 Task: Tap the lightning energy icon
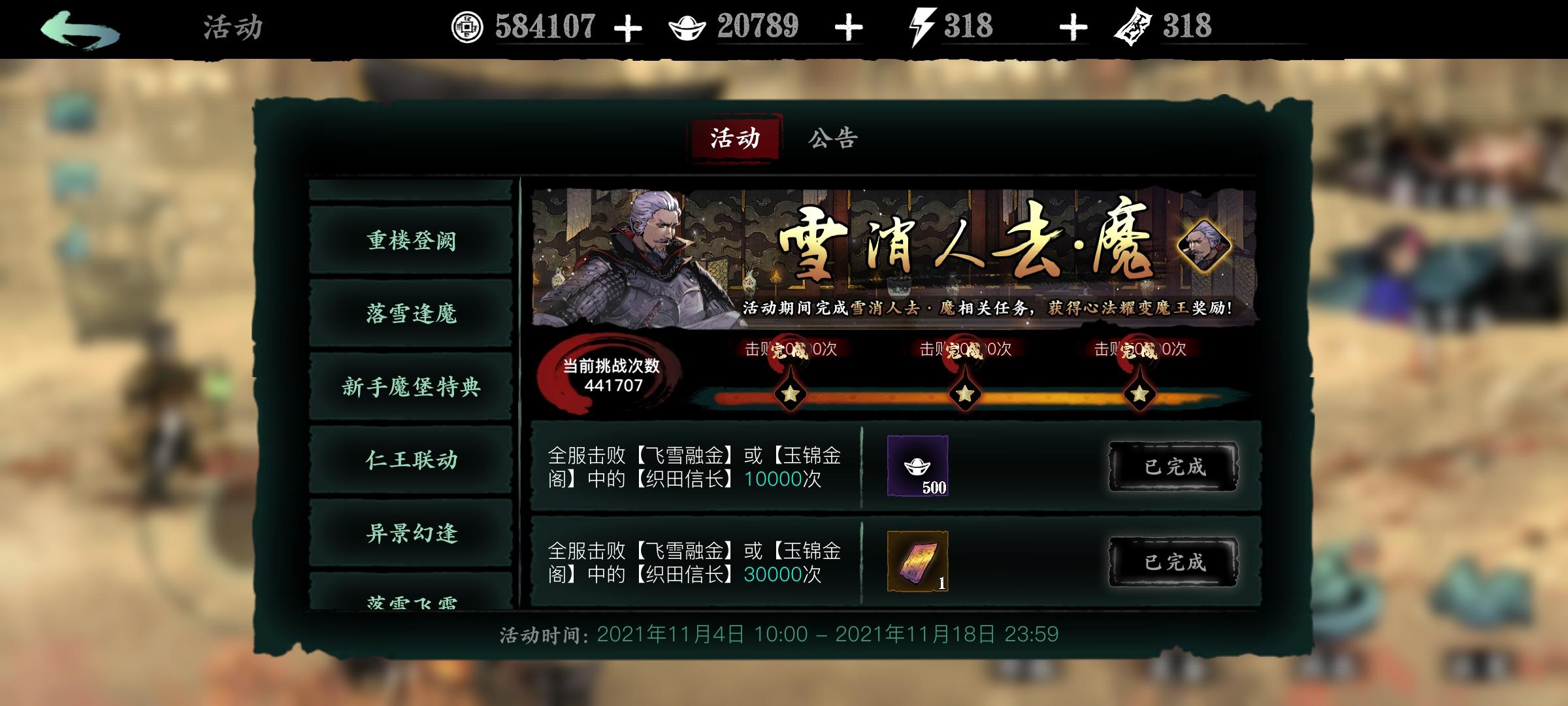click(x=923, y=27)
